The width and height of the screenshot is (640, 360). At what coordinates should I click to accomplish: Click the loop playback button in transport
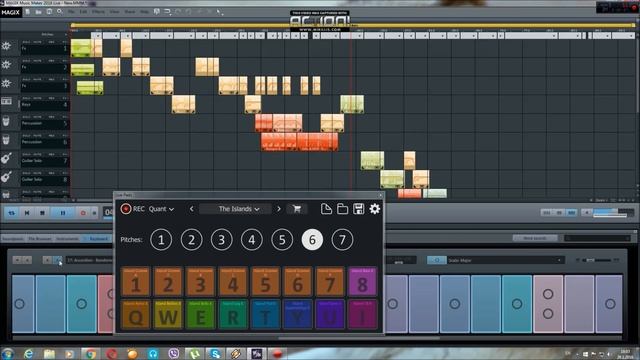11,213
